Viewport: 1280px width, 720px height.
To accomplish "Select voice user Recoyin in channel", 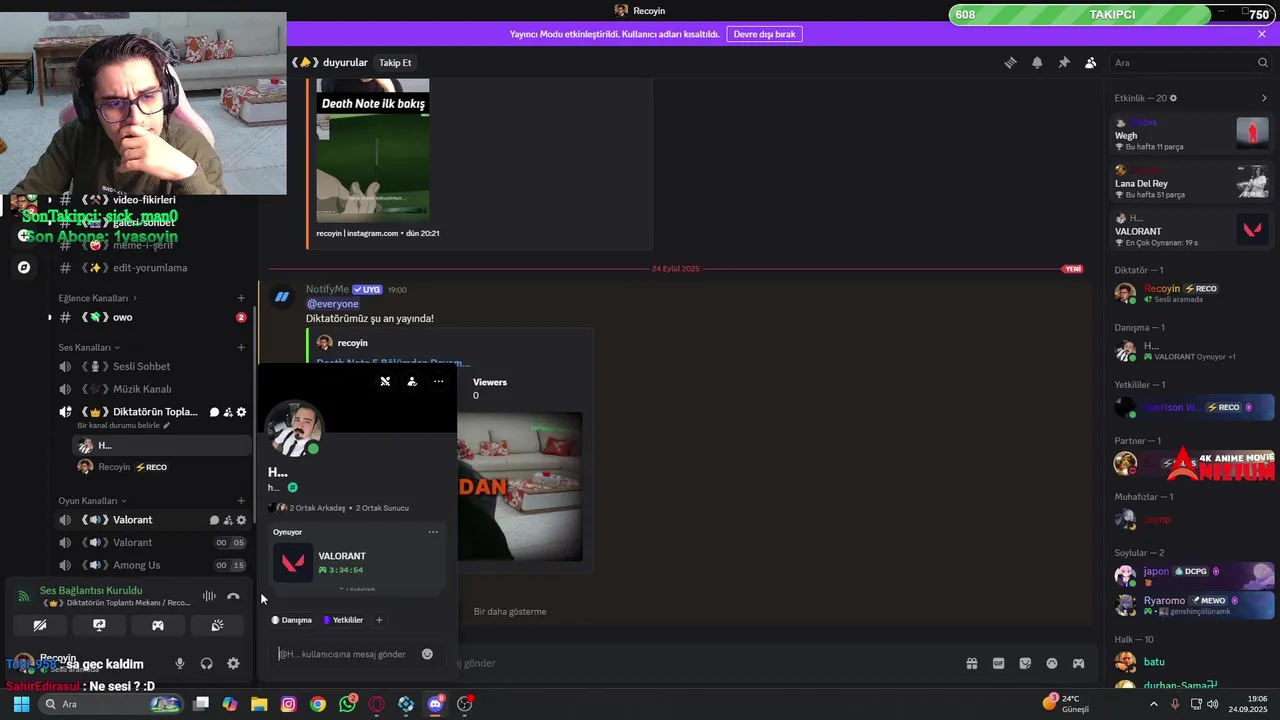I will pos(160,467).
